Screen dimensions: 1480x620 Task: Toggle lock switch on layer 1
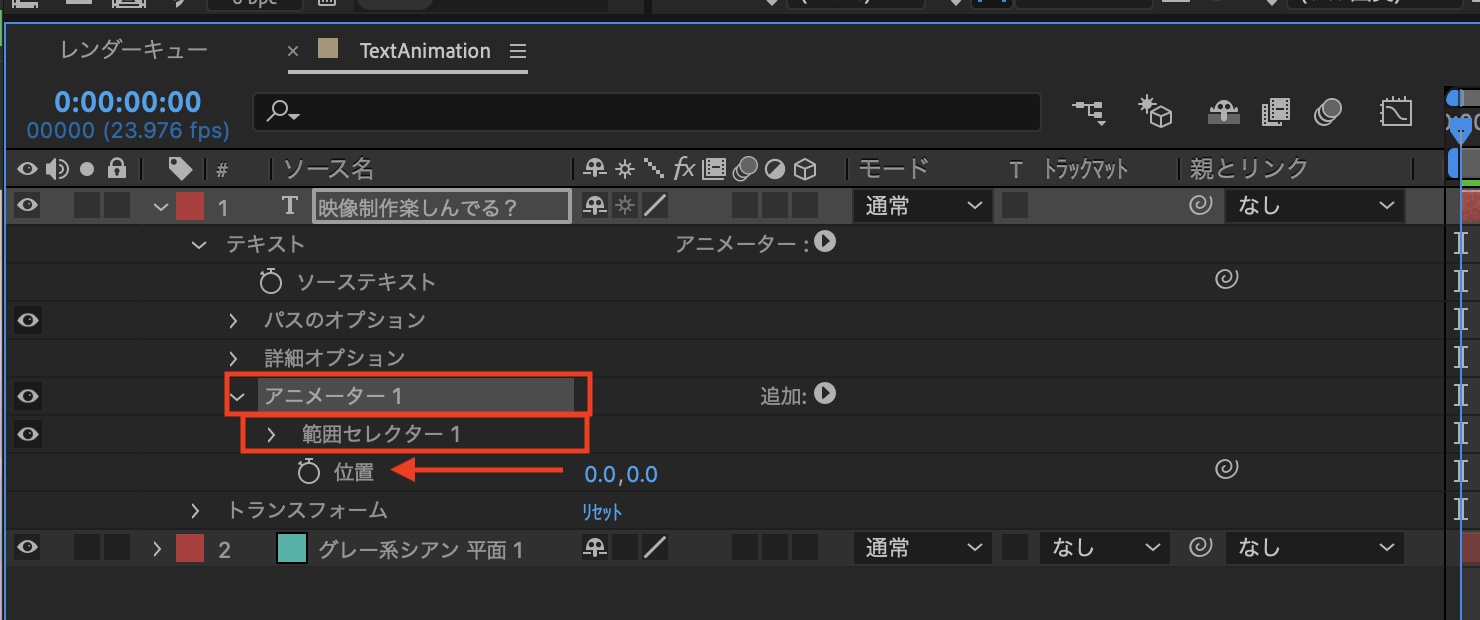(117, 206)
